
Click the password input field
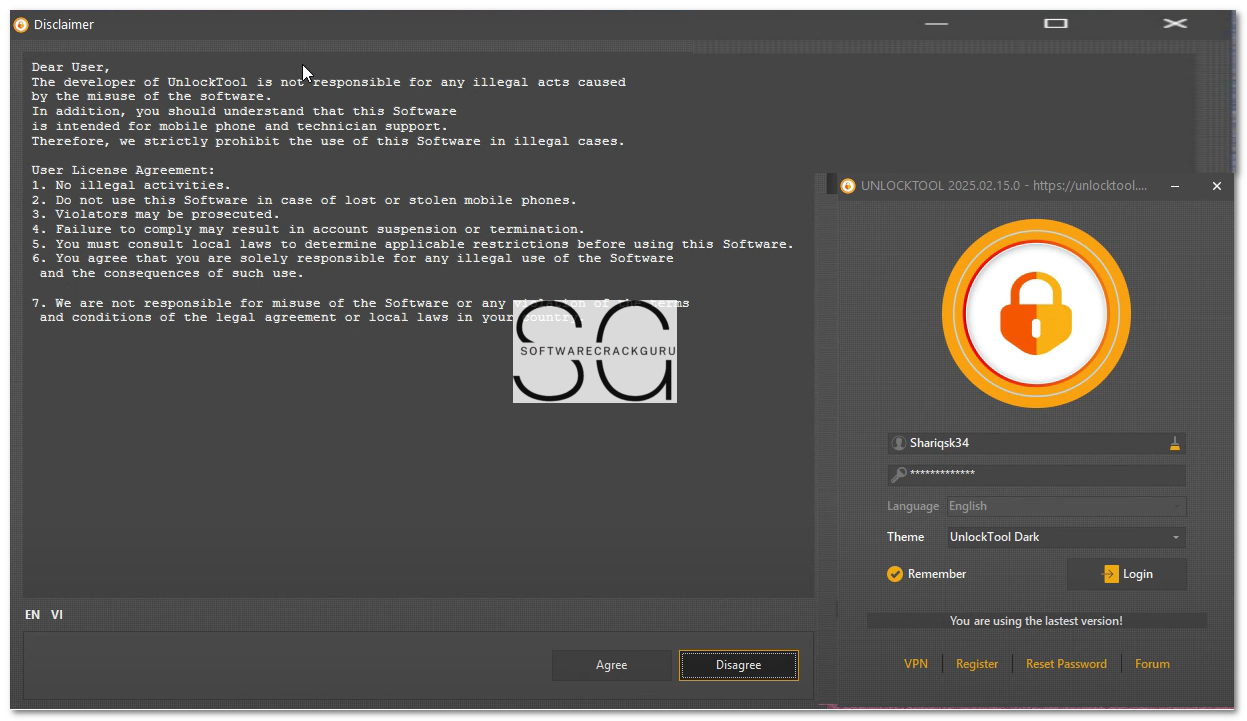[1036, 474]
